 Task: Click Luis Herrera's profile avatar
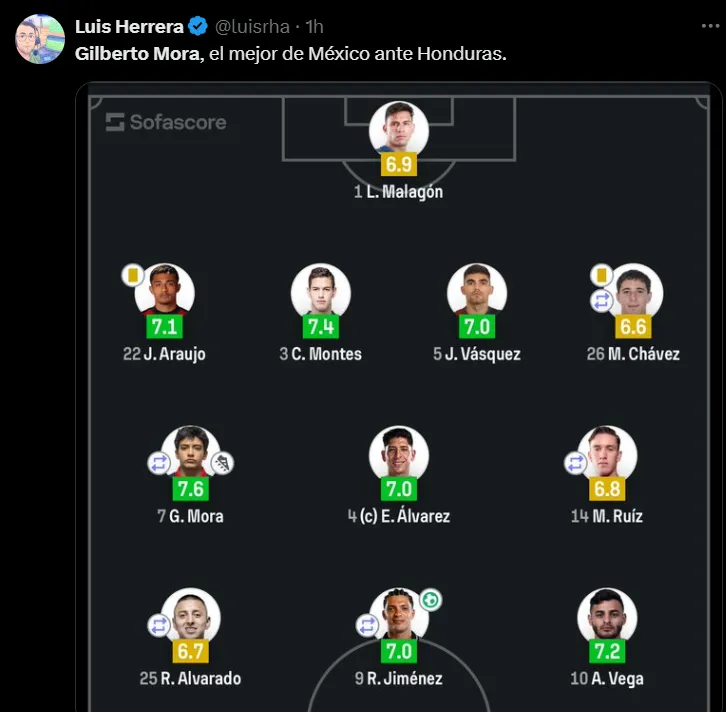click(40, 39)
